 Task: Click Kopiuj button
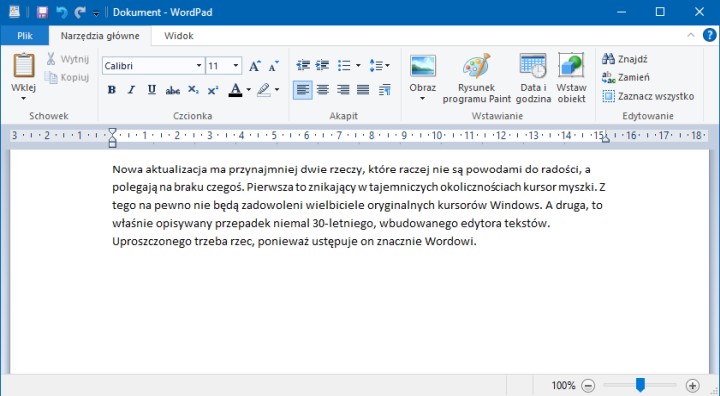67,77
